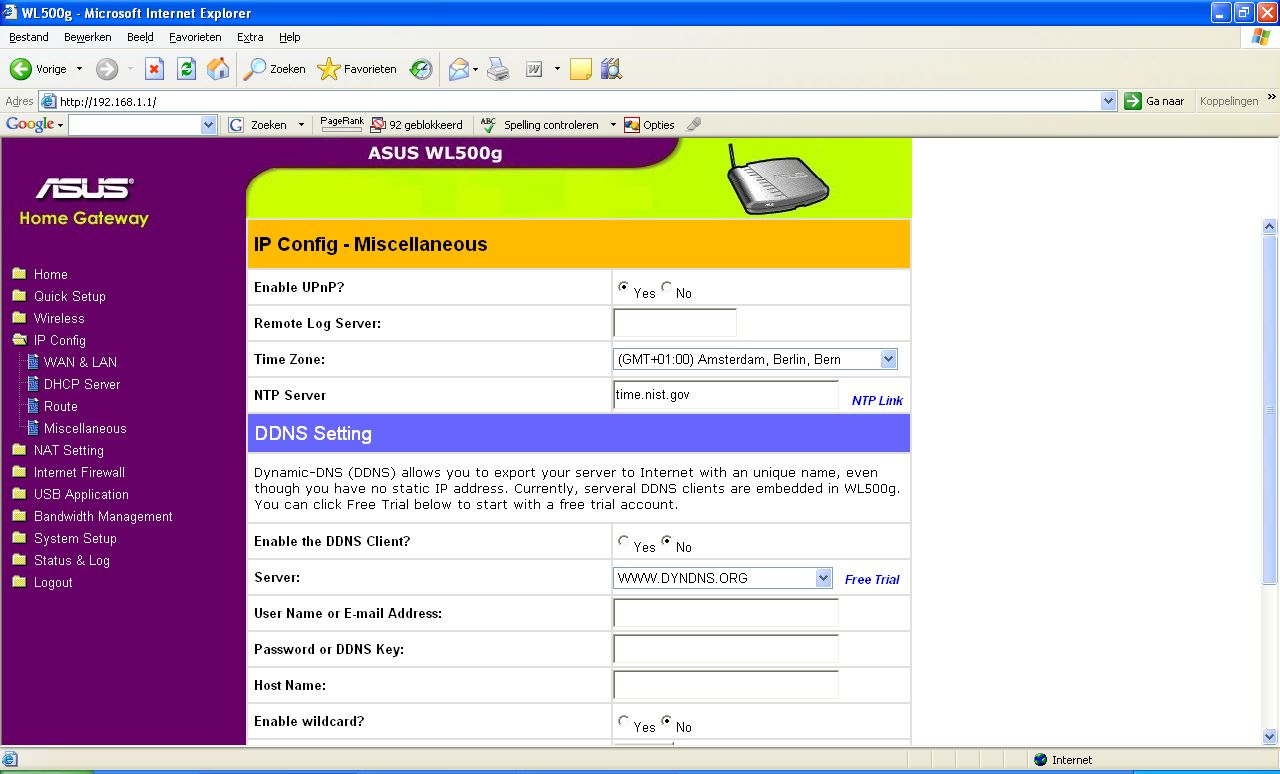Open the NAT Setting folder
Image resolution: width=1280 pixels, height=774 pixels.
pyautogui.click(x=68, y=450)
